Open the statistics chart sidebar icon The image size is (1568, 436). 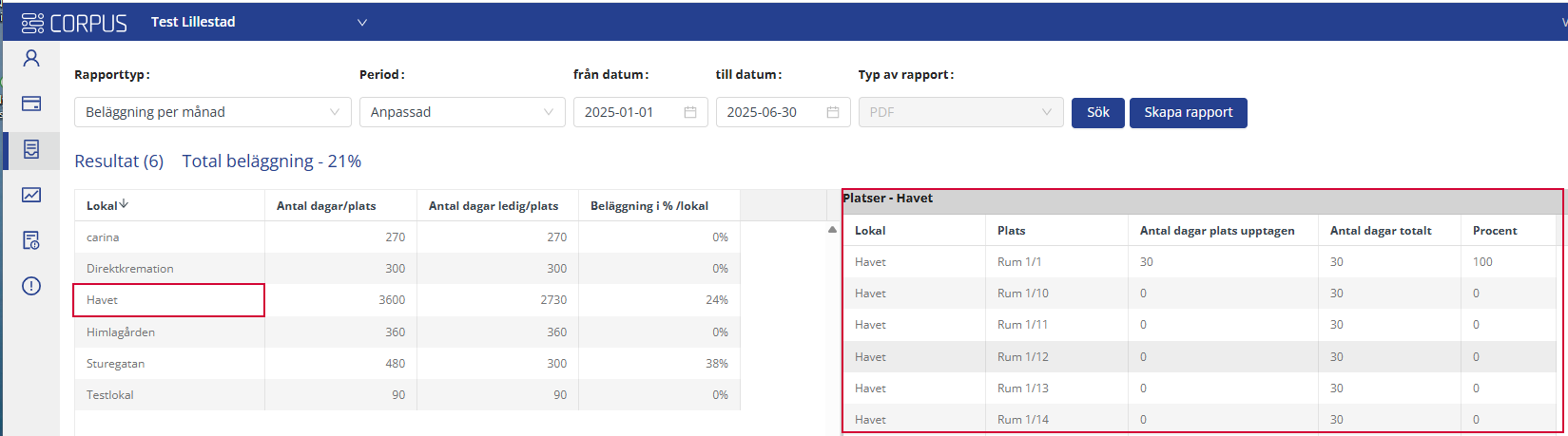(x=31, y=195)
